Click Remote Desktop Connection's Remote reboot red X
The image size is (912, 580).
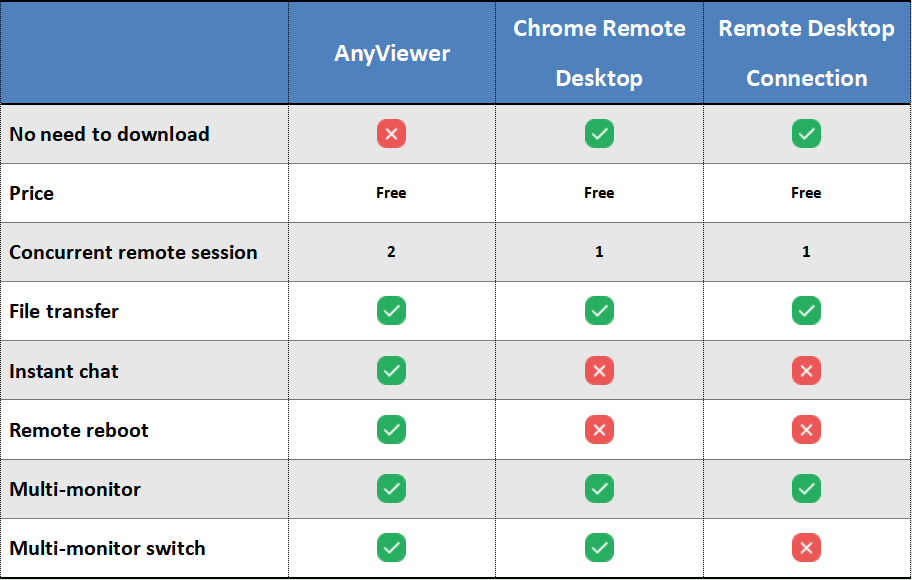click(806, 430)
